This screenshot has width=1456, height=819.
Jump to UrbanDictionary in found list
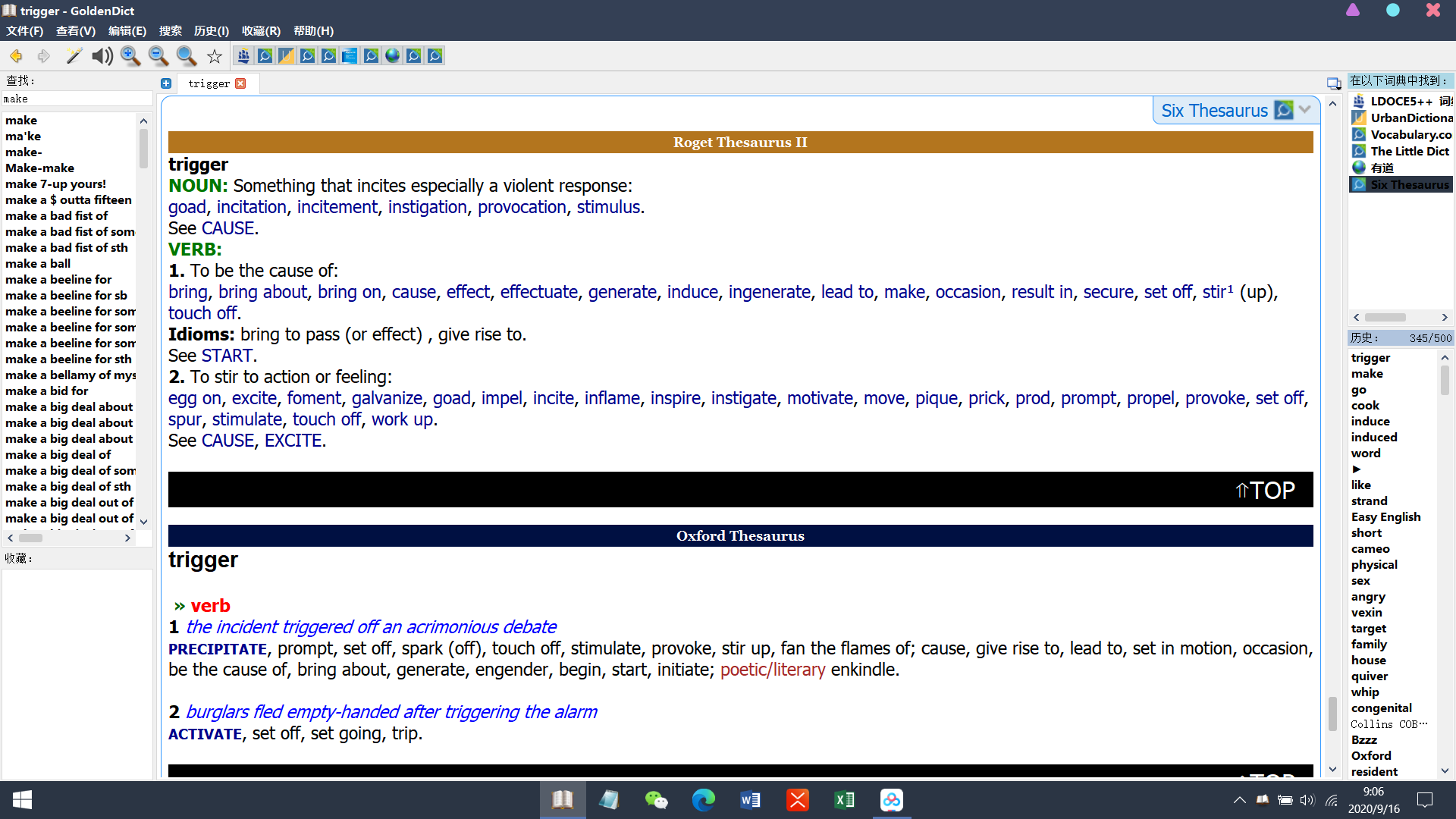point(1401,118)
